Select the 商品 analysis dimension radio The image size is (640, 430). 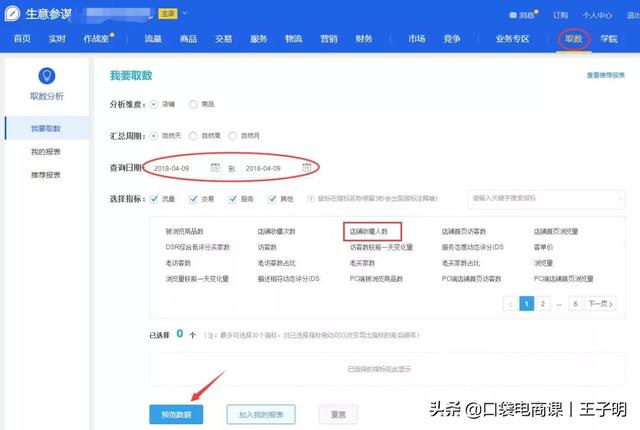tap(193, 104)
